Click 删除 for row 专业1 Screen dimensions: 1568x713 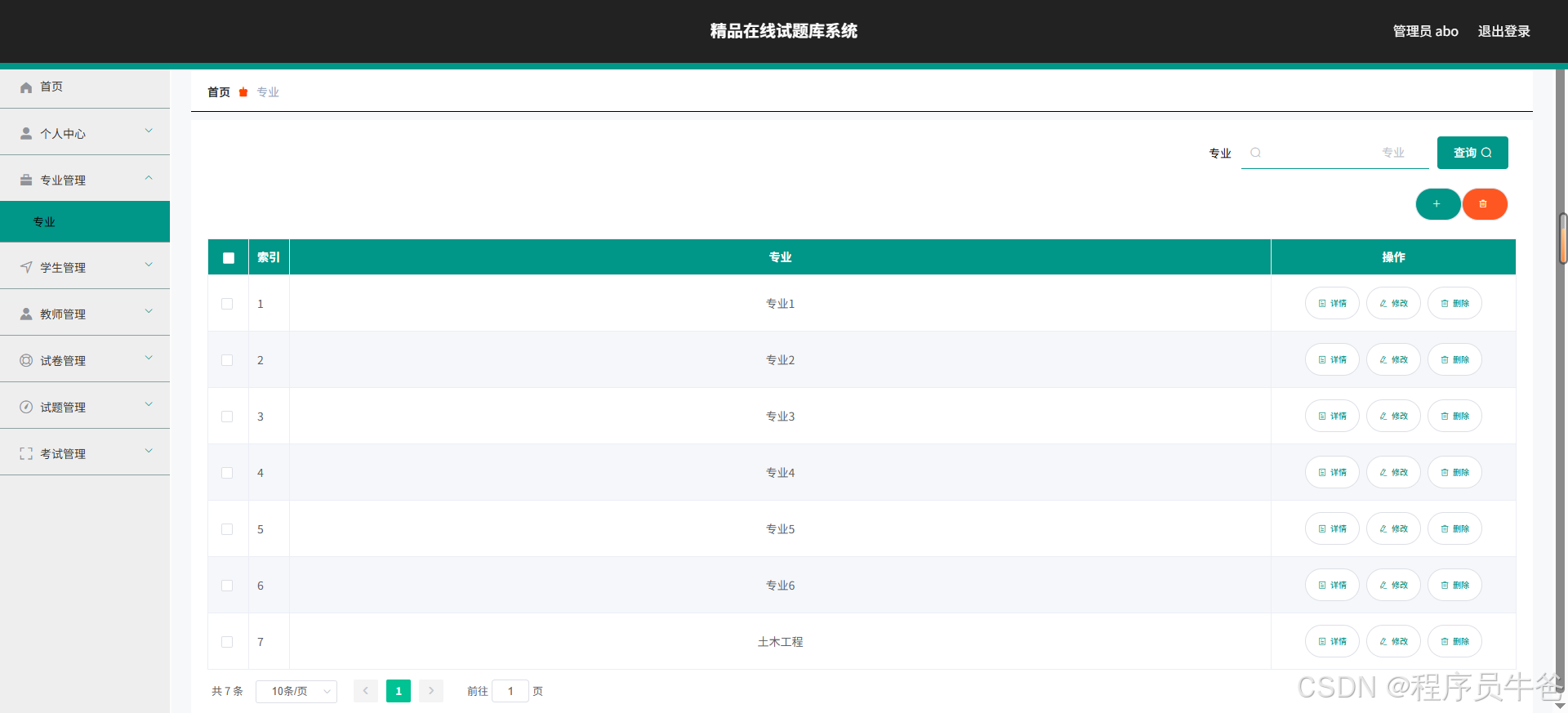(1454, 304)
